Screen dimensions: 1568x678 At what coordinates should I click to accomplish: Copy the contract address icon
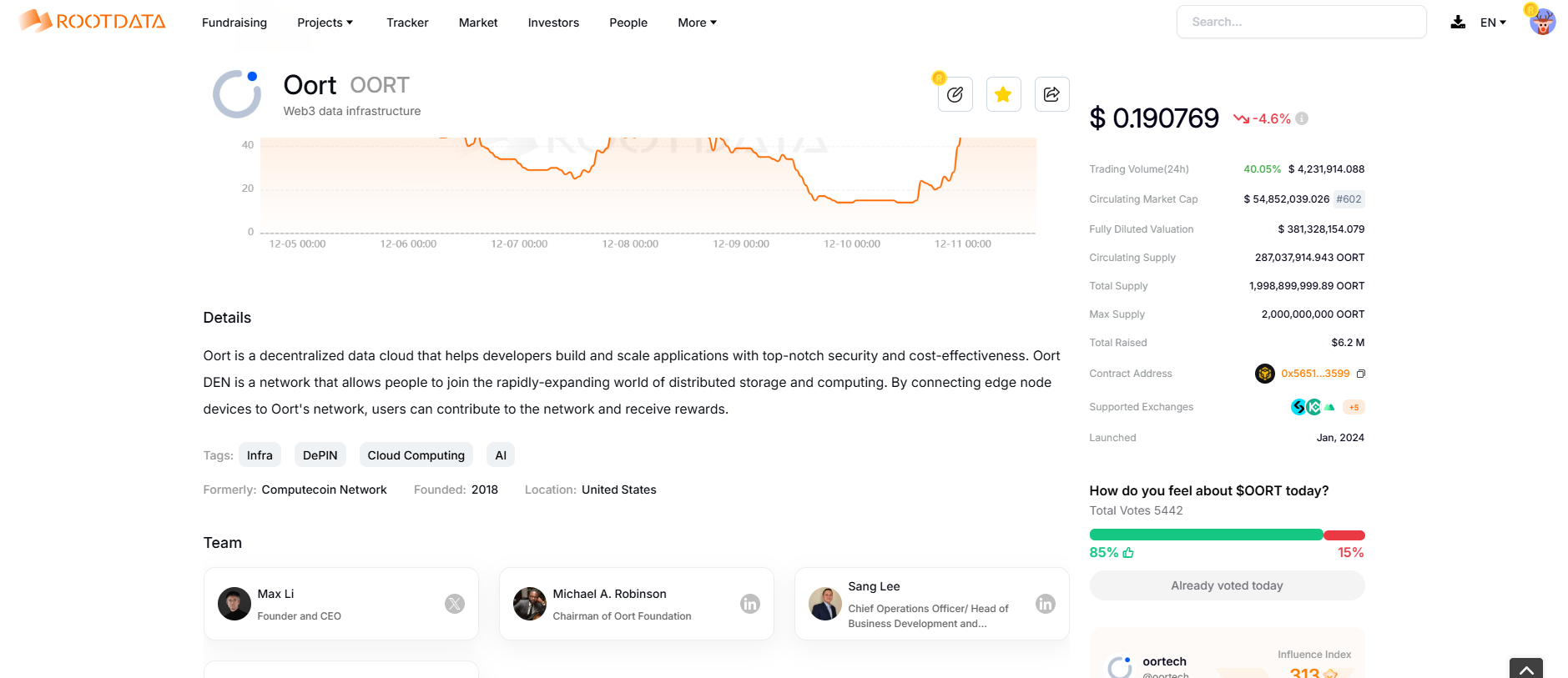pyautogui.click(x=1361, y=374)
